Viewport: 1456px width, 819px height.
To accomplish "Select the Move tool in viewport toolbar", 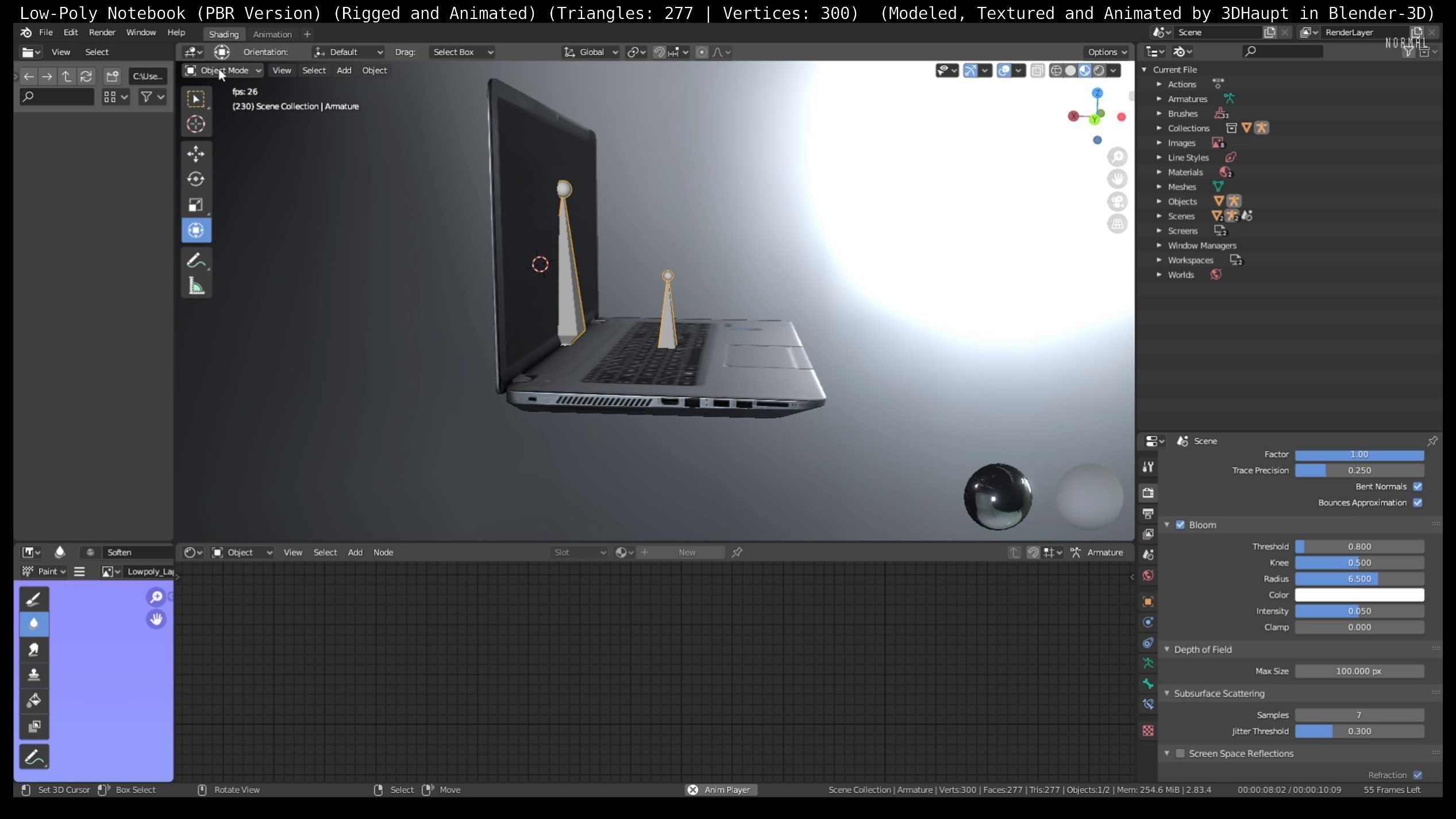I will (x=196, y=153).
